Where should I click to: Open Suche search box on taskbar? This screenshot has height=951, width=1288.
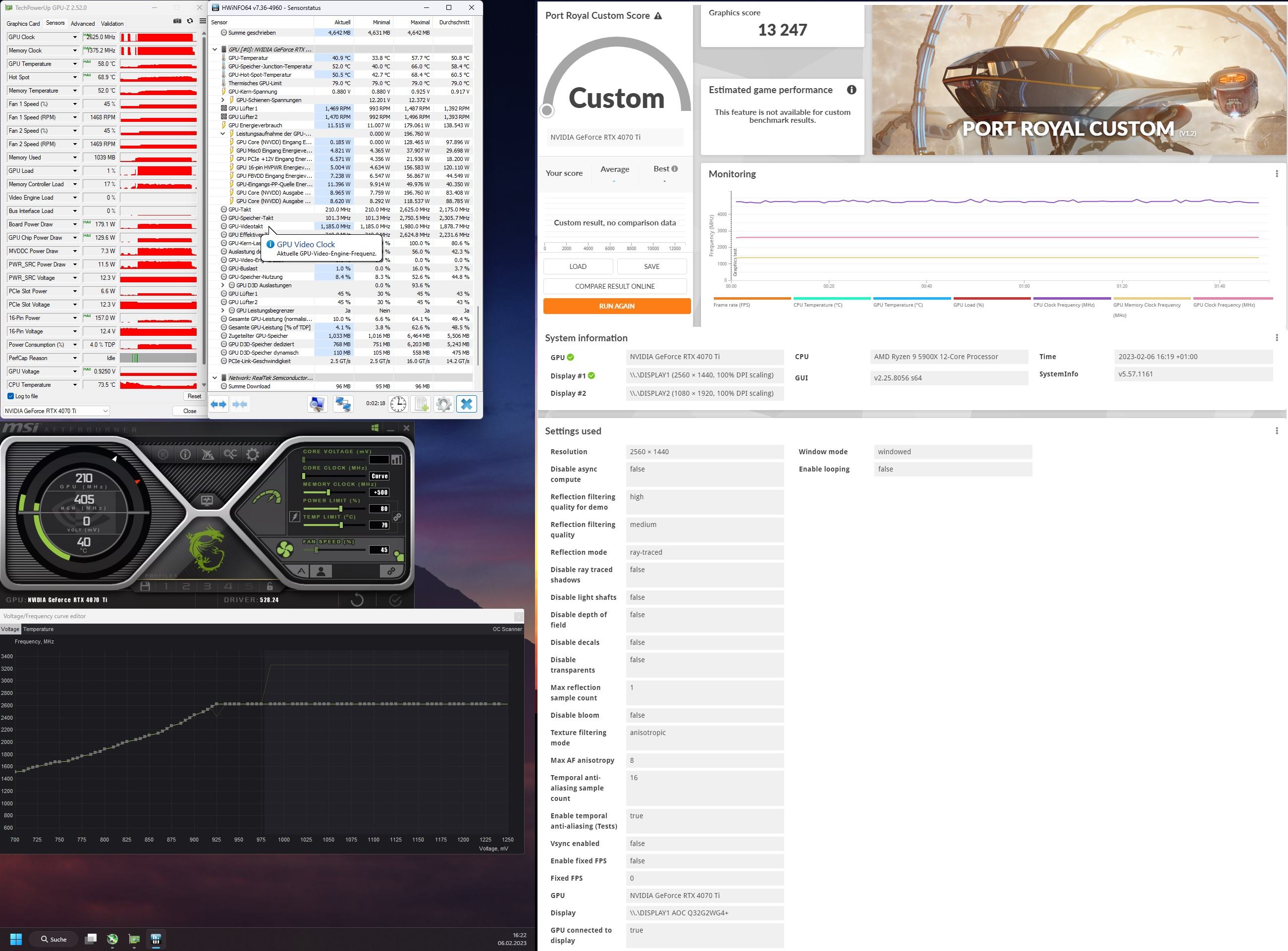[53, 940]
